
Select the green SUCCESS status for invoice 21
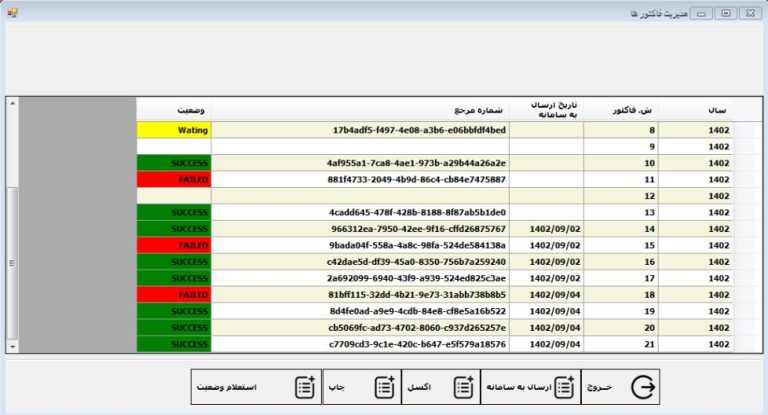[x=173, y=344]
